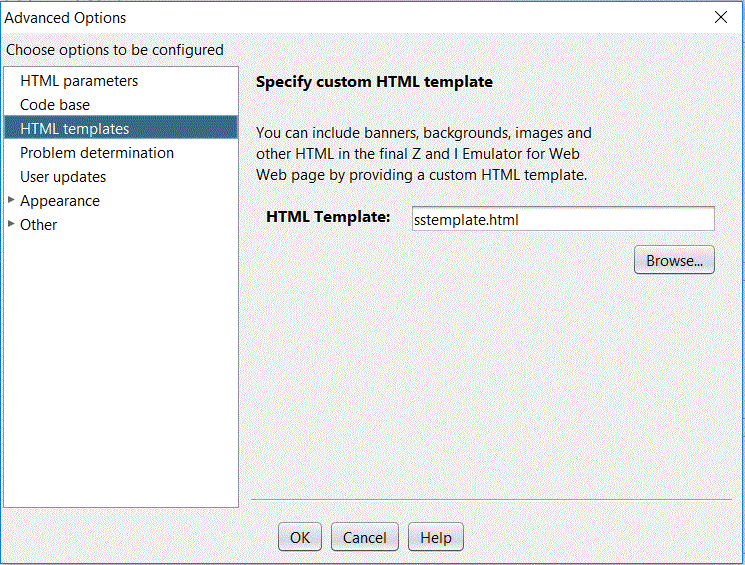This screenshot has height=565, width=745.
Task: Expand the Appearance node arrow
Action: coord(11,200)
